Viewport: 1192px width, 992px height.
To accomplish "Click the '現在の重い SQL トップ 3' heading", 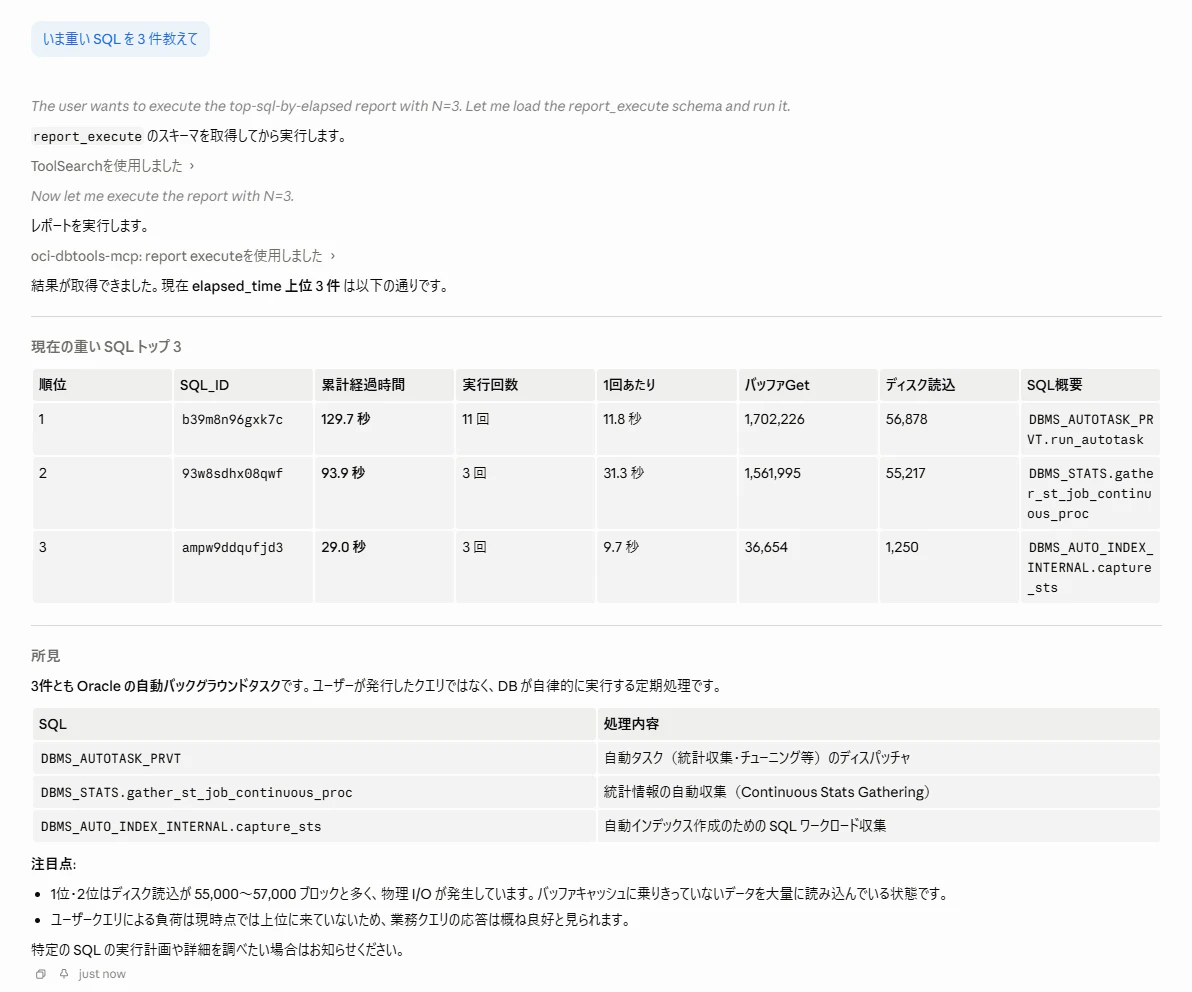I will tap(106, 347).
